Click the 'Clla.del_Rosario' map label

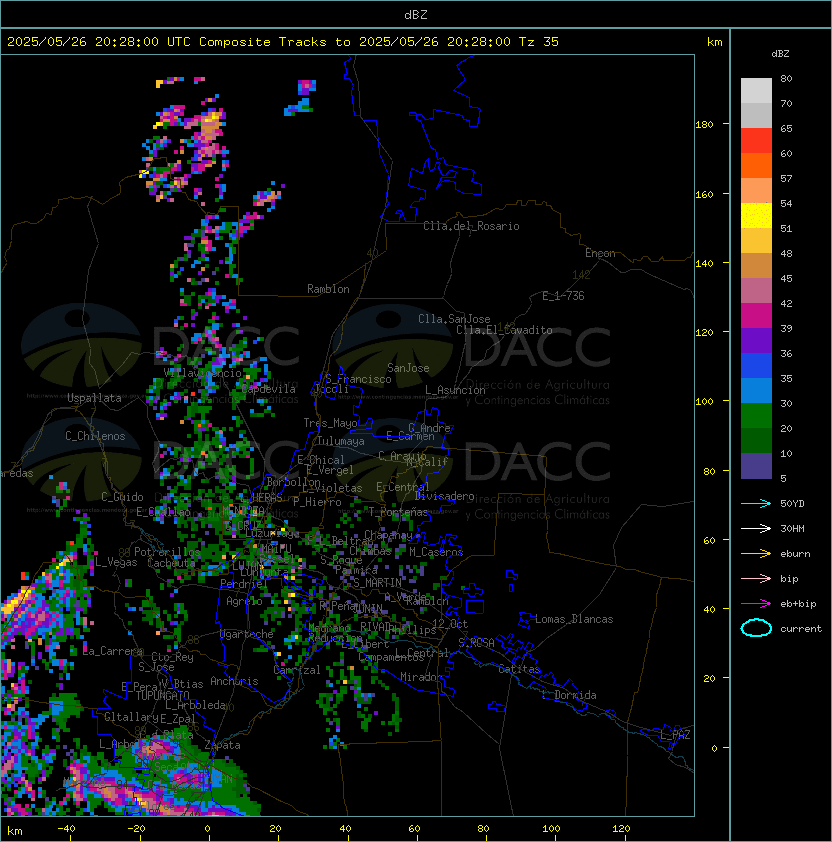coord(471,226)
